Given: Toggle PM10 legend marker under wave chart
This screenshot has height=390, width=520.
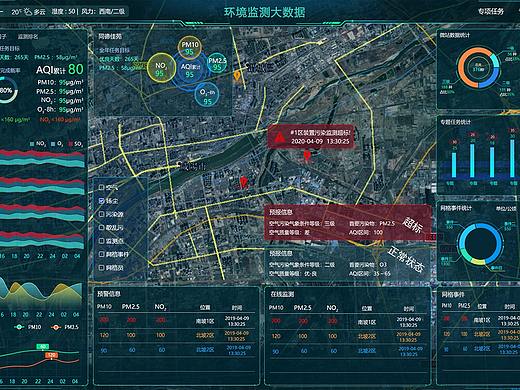Looking at the screenshot, I should click(20, 327).
